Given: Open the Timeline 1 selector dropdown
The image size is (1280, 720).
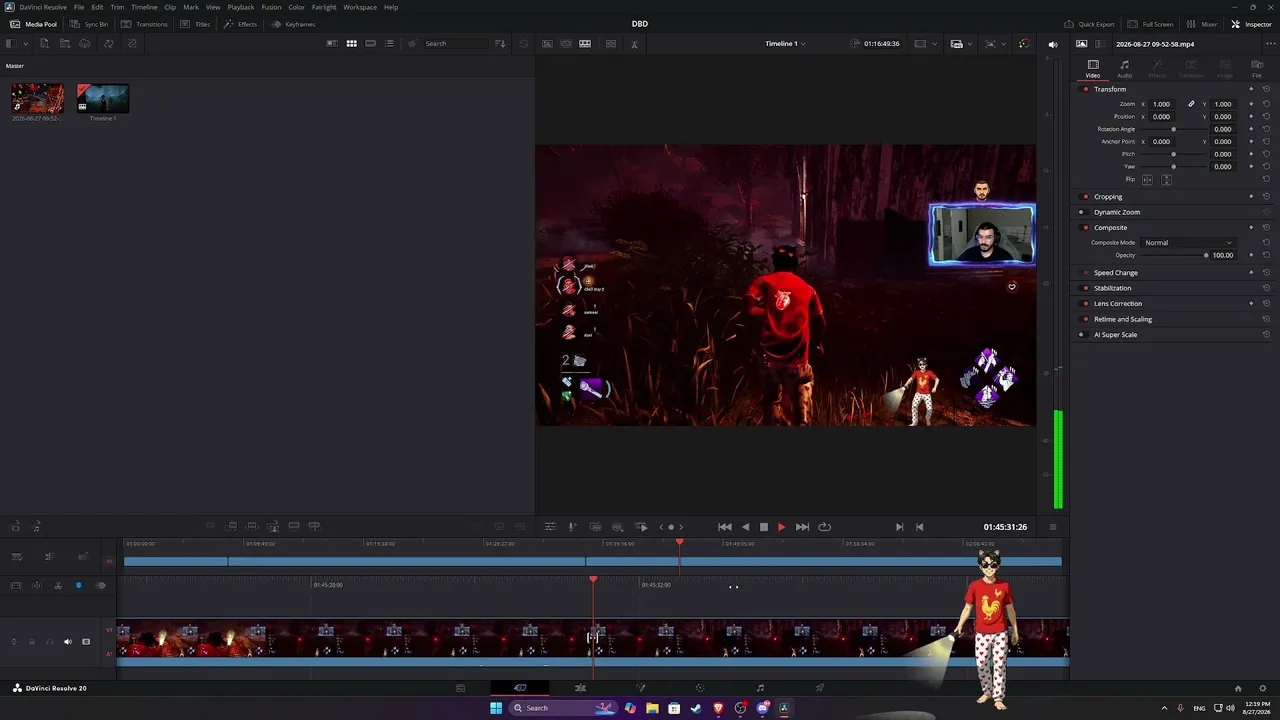Looking at the screenshot, I should 785,44.
